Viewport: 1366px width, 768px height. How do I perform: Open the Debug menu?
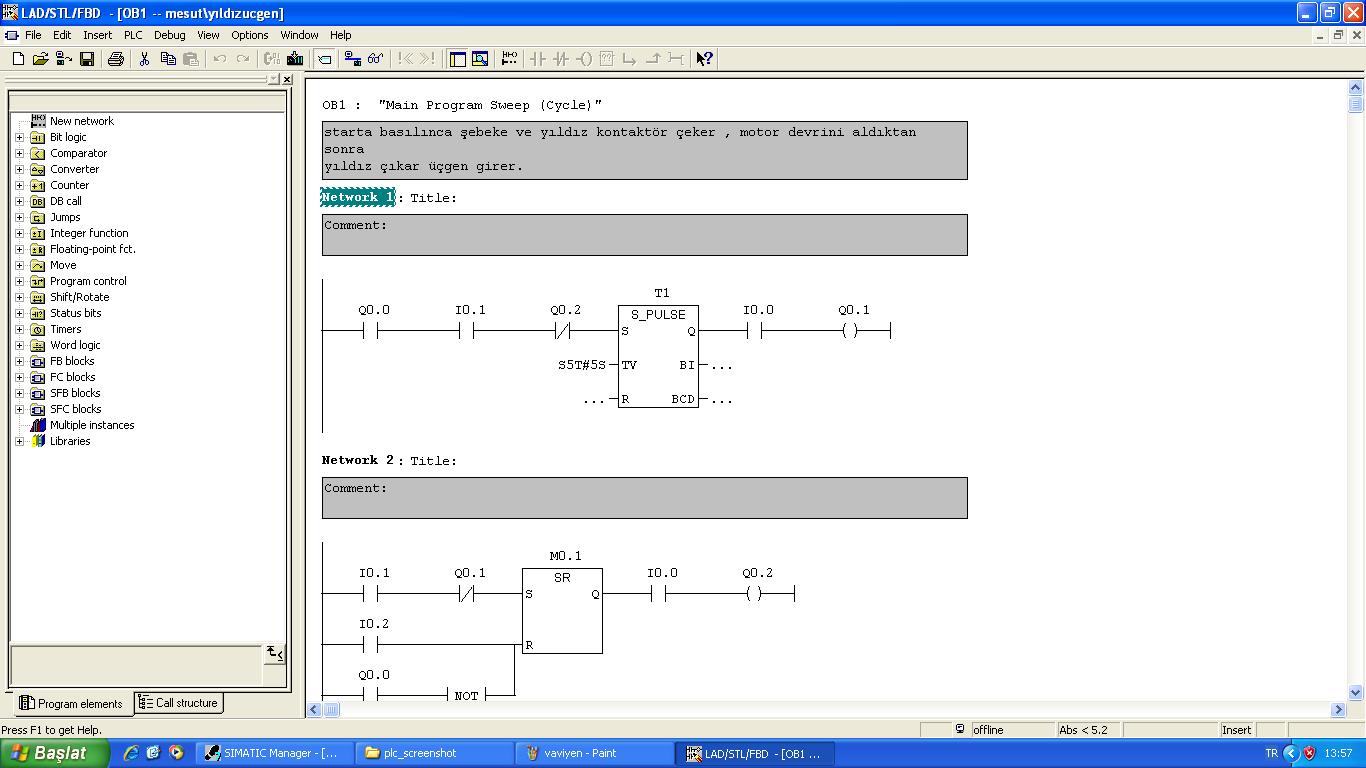169,35
